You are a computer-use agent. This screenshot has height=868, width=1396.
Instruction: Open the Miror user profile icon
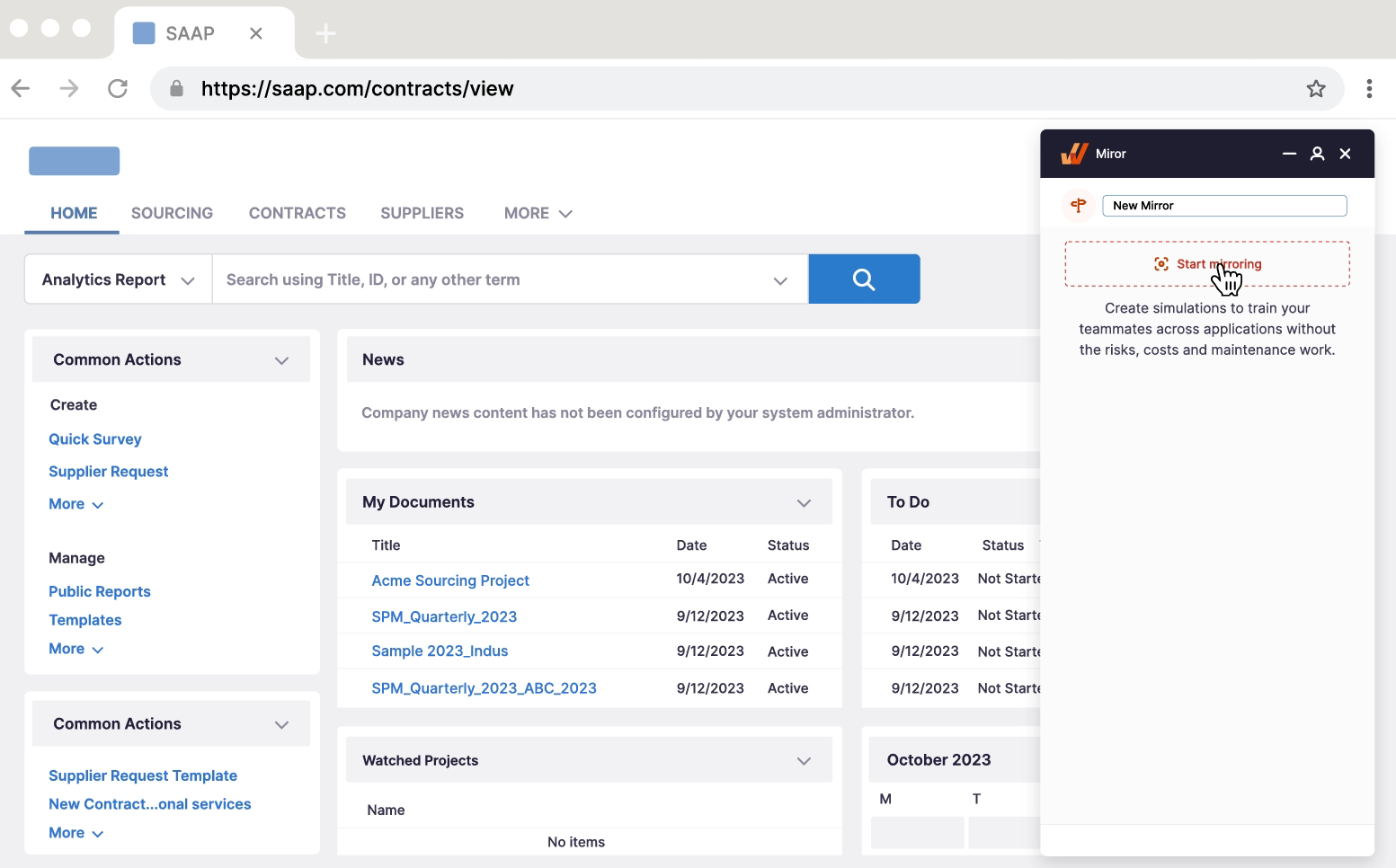coord(1317,154)
